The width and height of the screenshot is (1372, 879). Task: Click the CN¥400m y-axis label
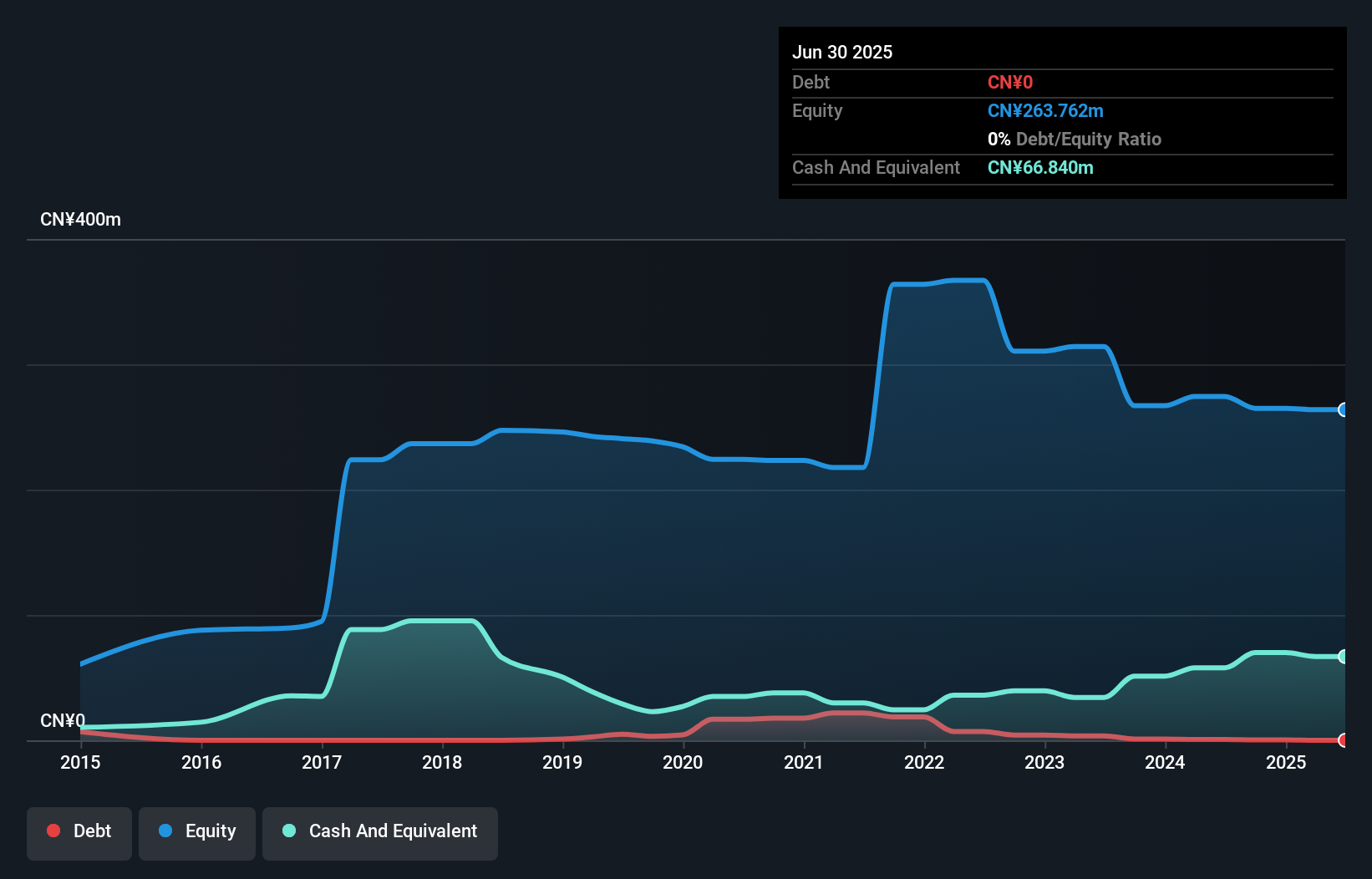click(x=80, y=220)
